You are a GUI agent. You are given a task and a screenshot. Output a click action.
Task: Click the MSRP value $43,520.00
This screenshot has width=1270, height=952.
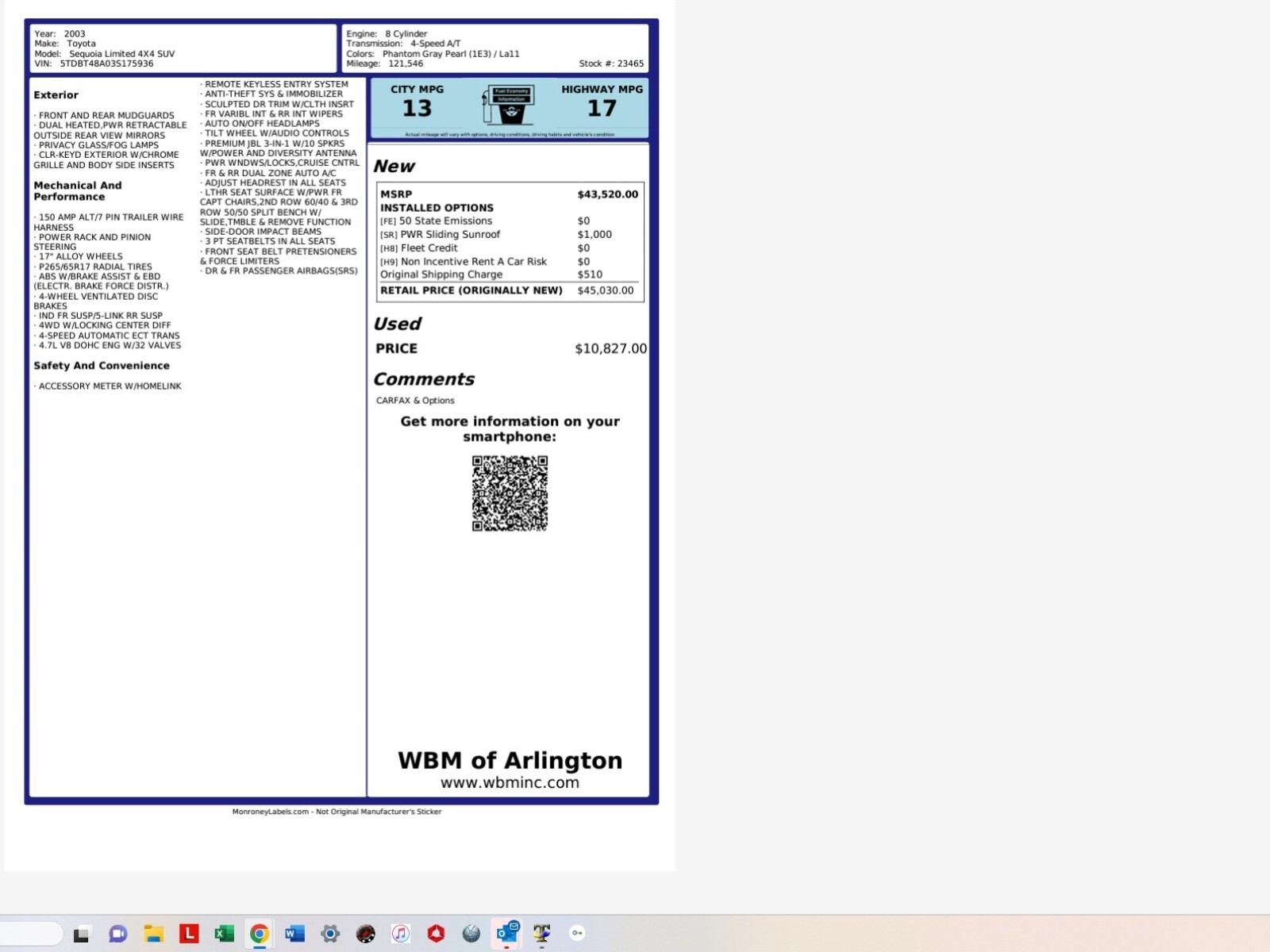point(607,194)
